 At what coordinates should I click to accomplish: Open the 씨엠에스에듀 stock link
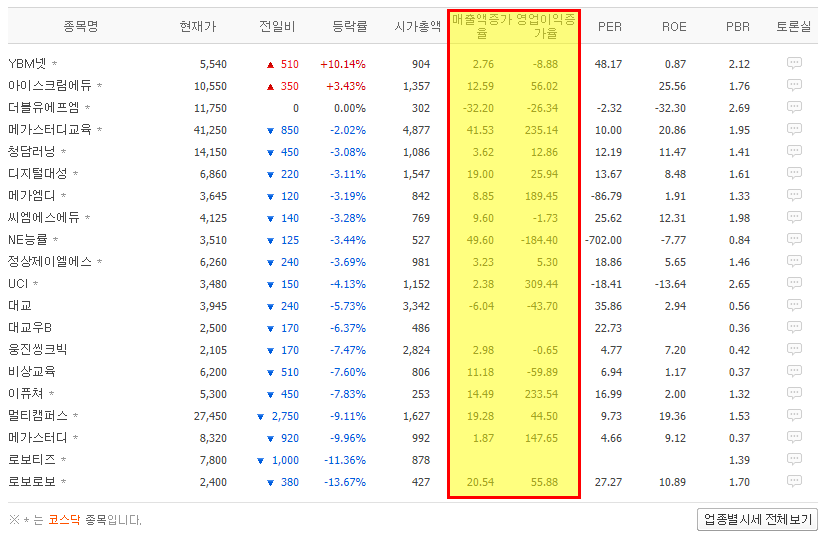(x=44, y=218)
